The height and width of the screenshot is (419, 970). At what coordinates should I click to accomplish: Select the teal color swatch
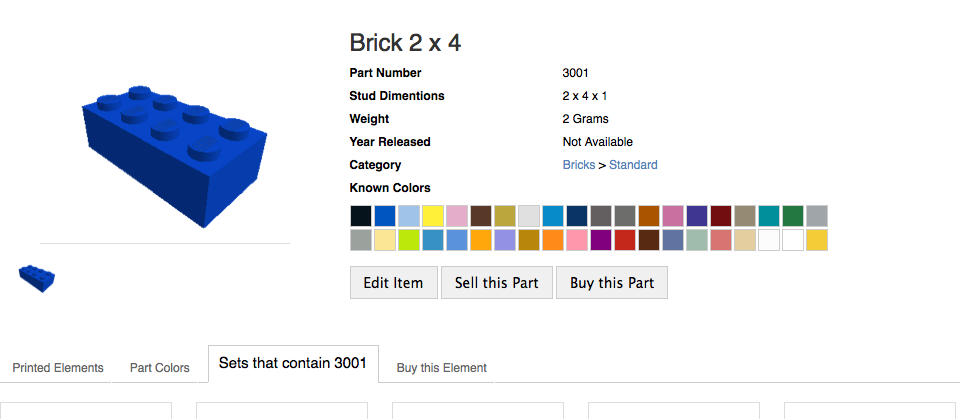[x=769, y=216]
